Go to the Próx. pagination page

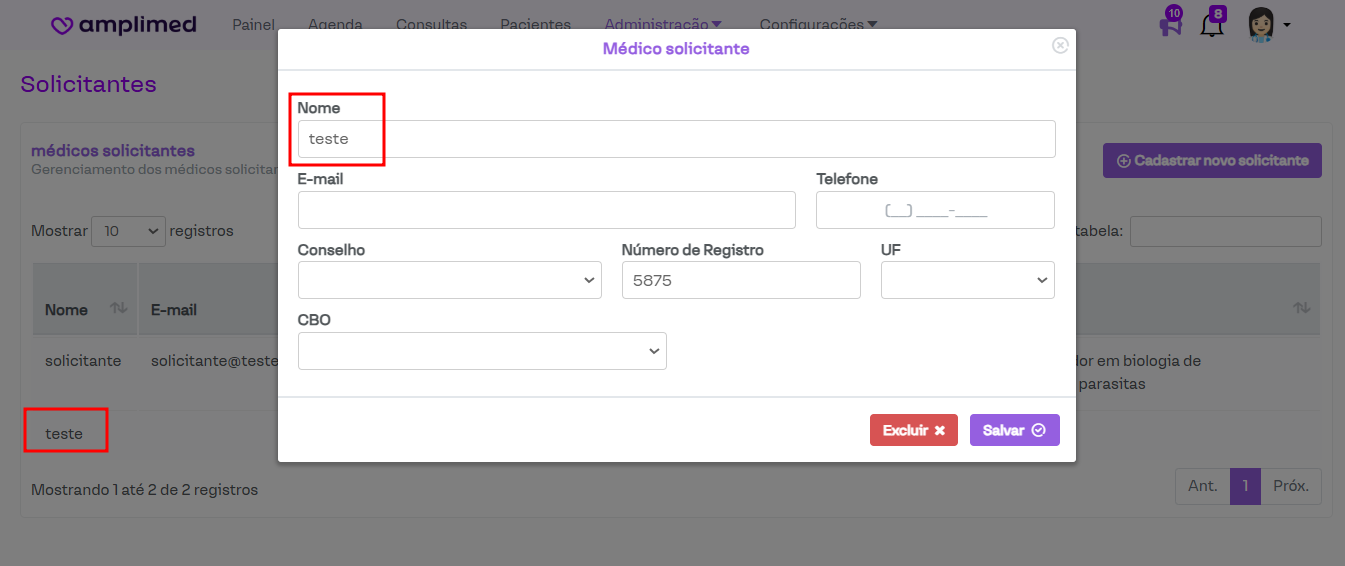pos(1291,486)
